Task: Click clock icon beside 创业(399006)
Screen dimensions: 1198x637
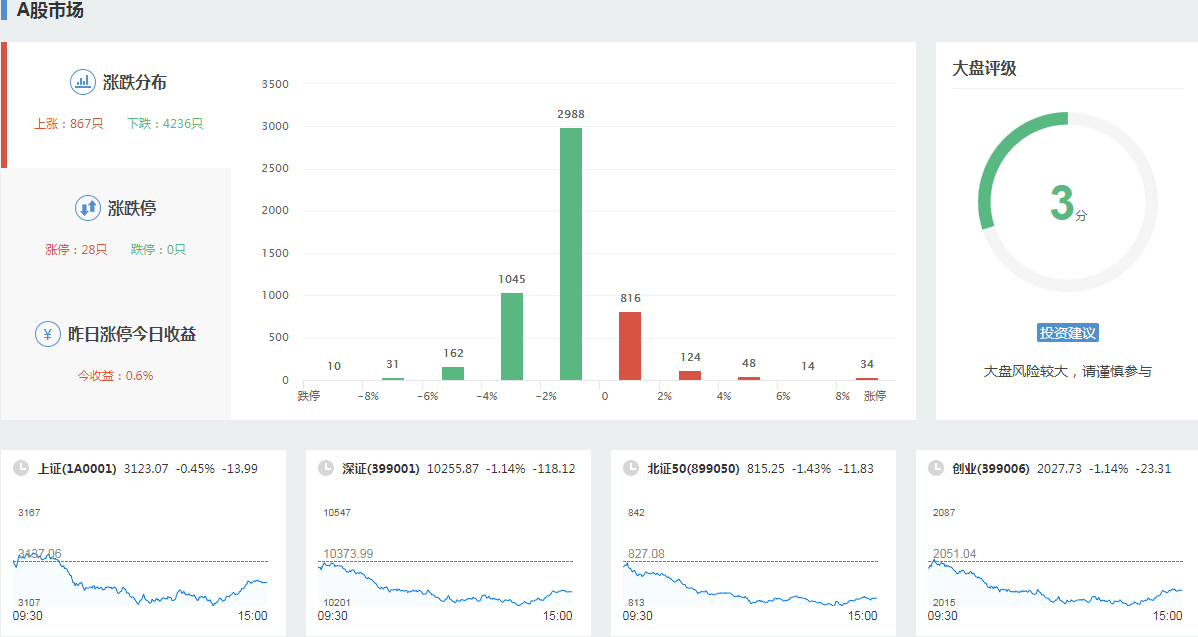Action: click(x=935, y=468)
